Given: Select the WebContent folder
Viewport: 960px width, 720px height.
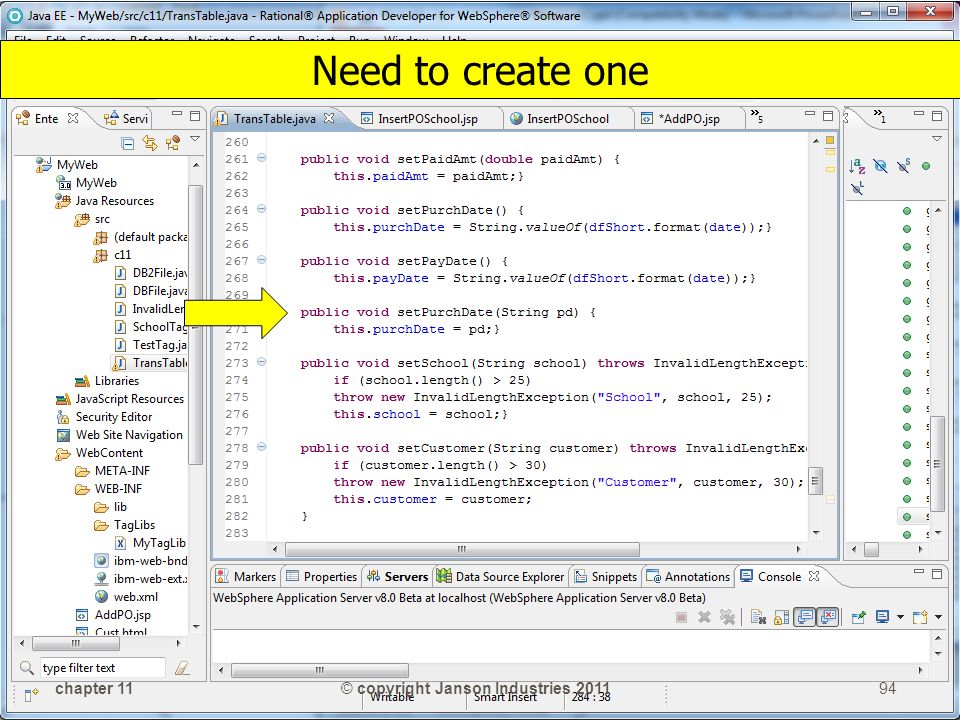Looking at the screenshot, I should coord(99,453).
